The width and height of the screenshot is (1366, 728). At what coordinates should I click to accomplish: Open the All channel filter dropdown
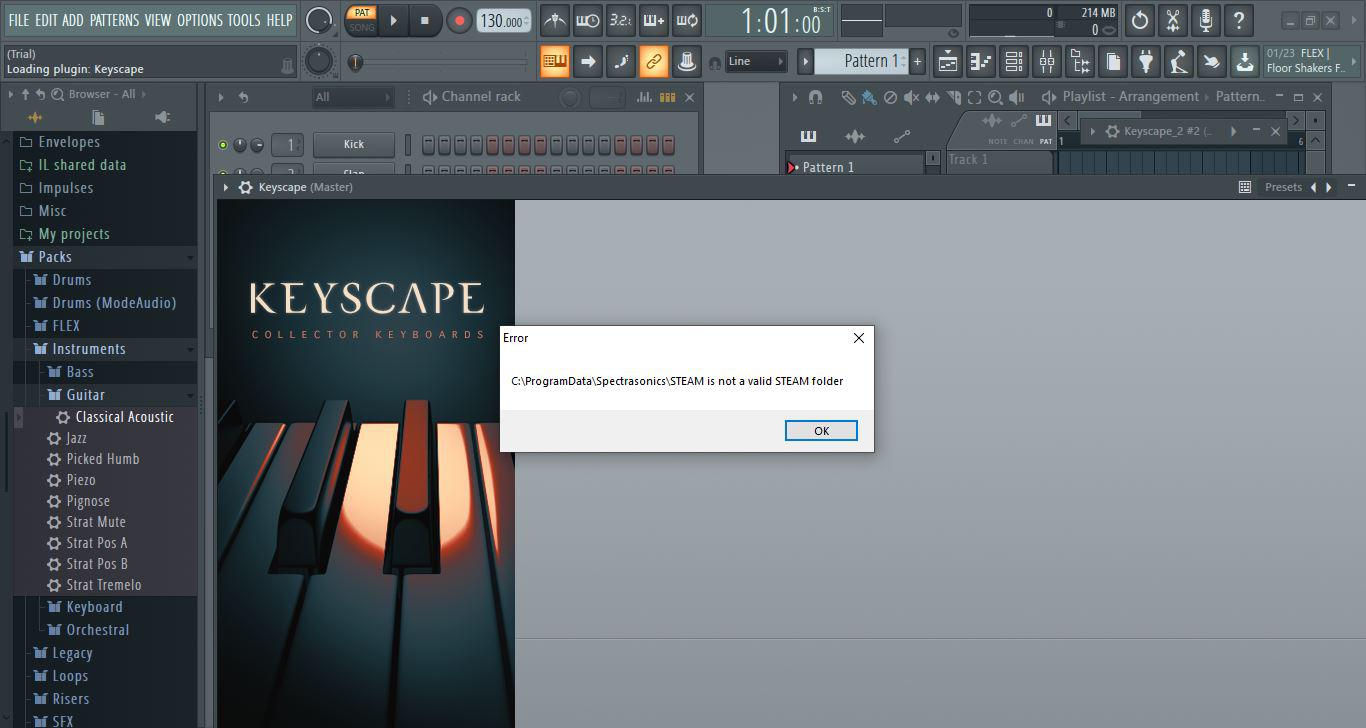353,97
